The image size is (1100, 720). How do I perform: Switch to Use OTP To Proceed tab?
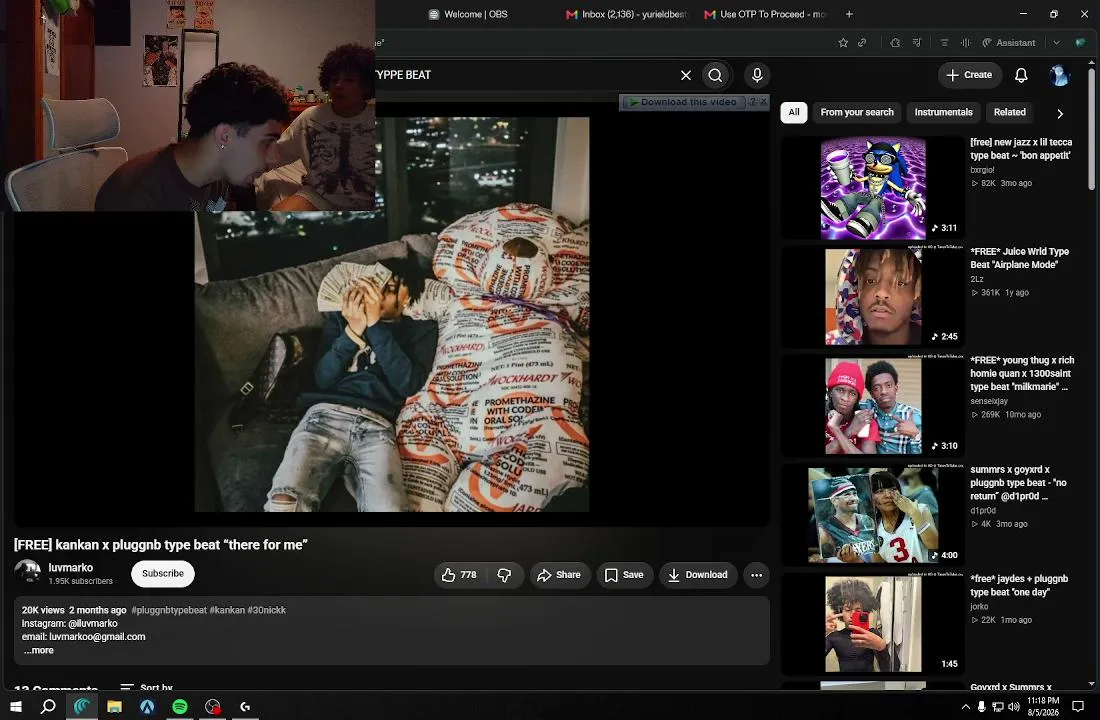(x=765, y=14)
